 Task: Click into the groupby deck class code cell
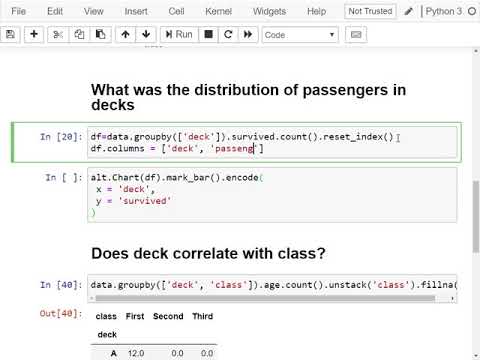[x=272, y=285]
